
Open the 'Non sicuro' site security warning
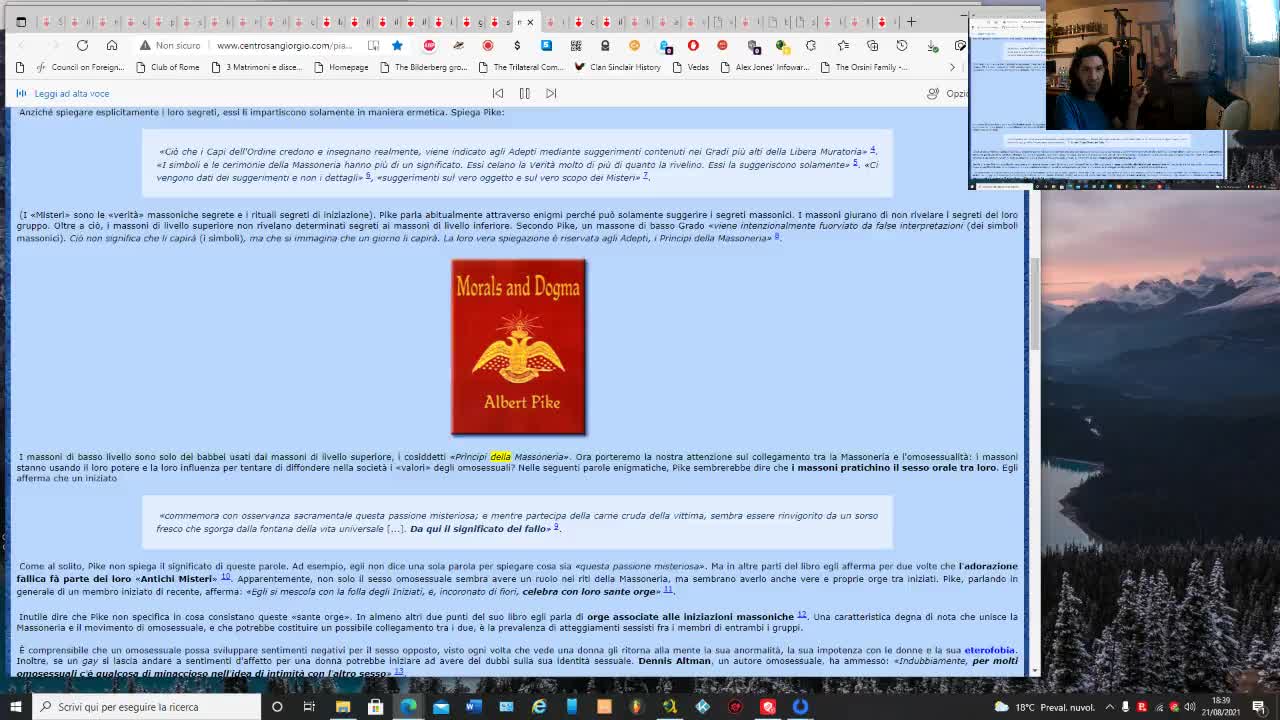170,45
